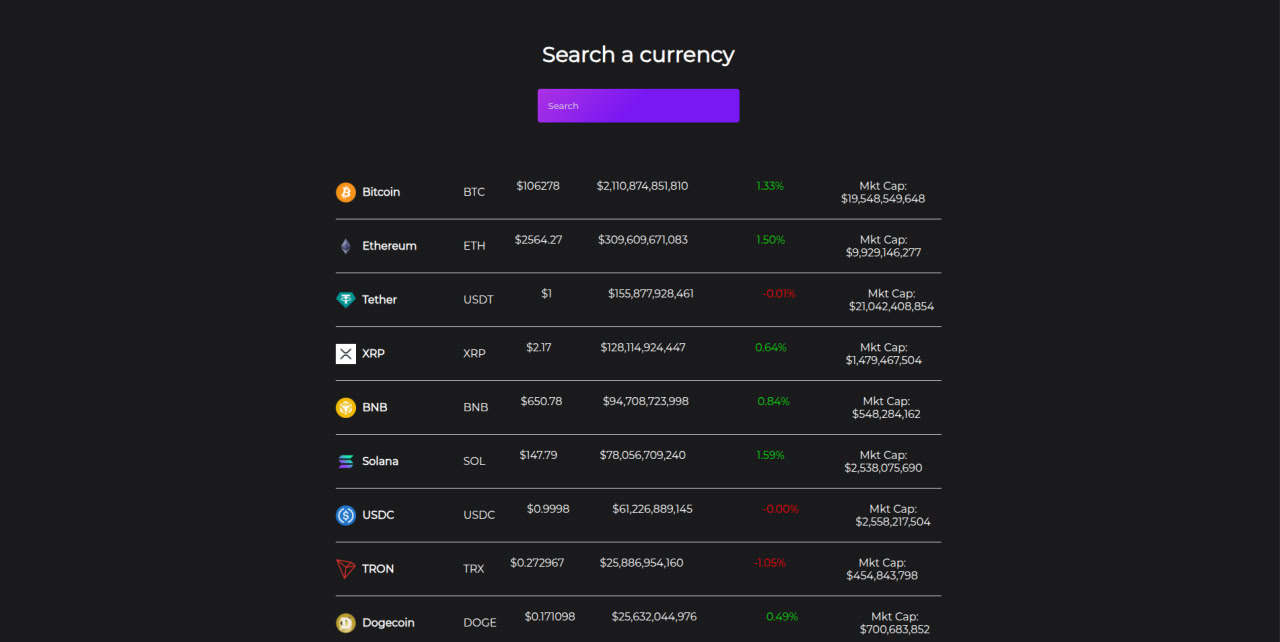Click the 'Search a currency' heading
The height and width of the screenshot is (642, 1280).
(x=638, y=55)
